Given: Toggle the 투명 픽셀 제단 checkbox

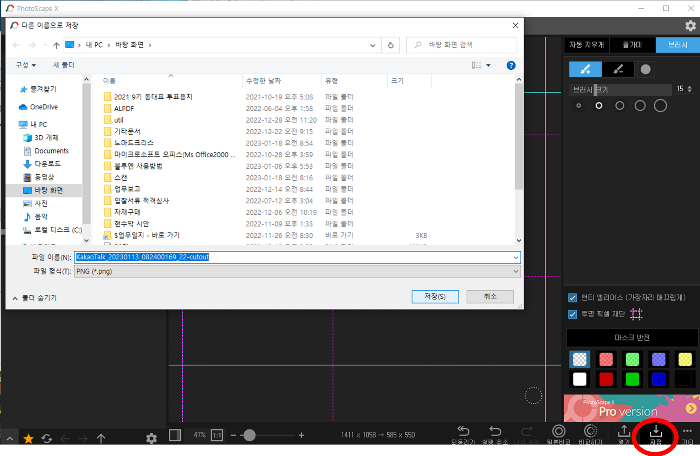Looking at the screenshot, I should [x=572, y=314].
